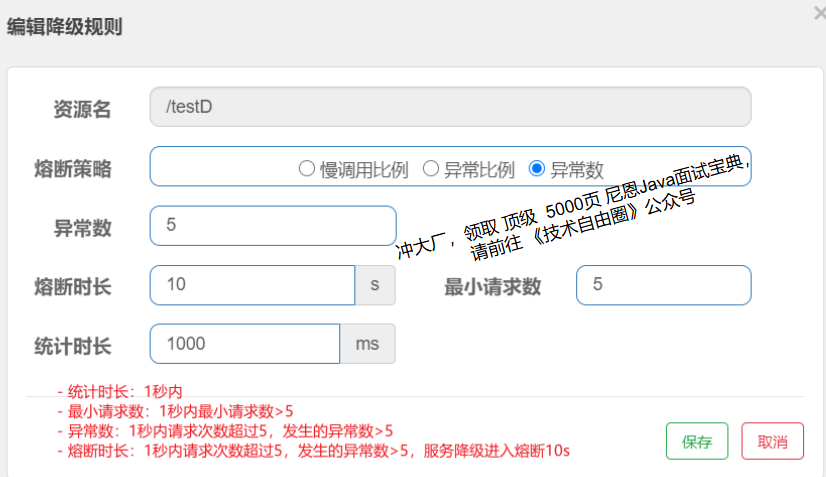This screenshot has height=477, width=826.
Task: Select the 异常数 radio button
Action: (x=537, y=169)
